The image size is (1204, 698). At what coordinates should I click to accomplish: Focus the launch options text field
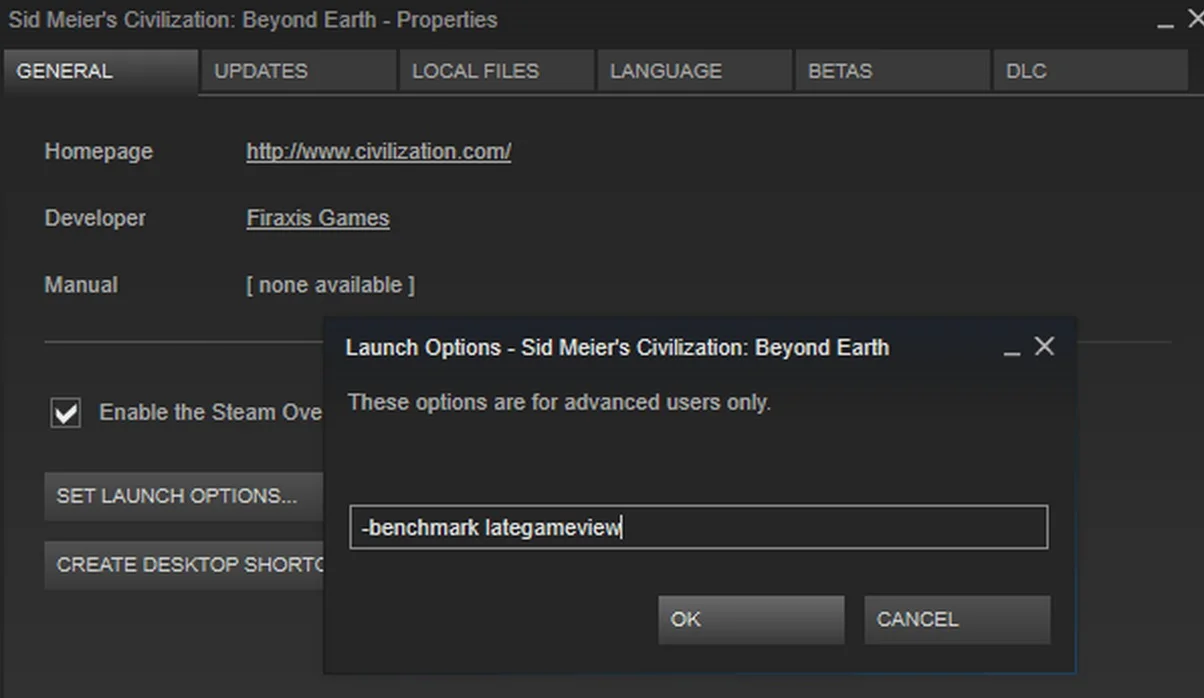(x=699, y=527)
